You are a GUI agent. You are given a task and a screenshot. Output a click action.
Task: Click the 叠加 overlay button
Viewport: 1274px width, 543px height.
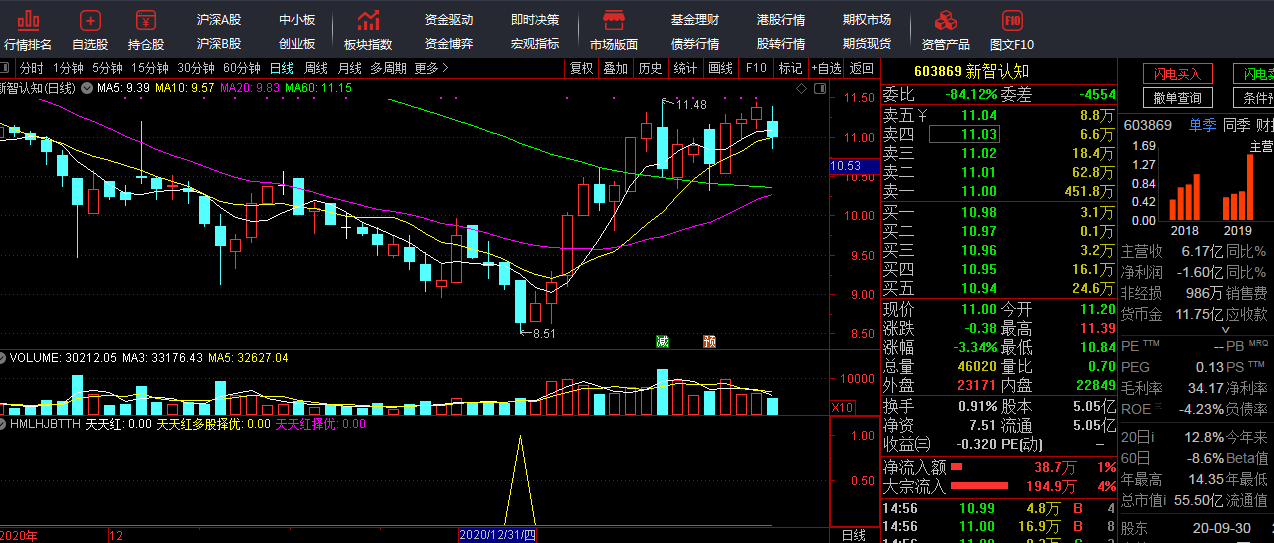pyautogui.click(x=616, y=68)
